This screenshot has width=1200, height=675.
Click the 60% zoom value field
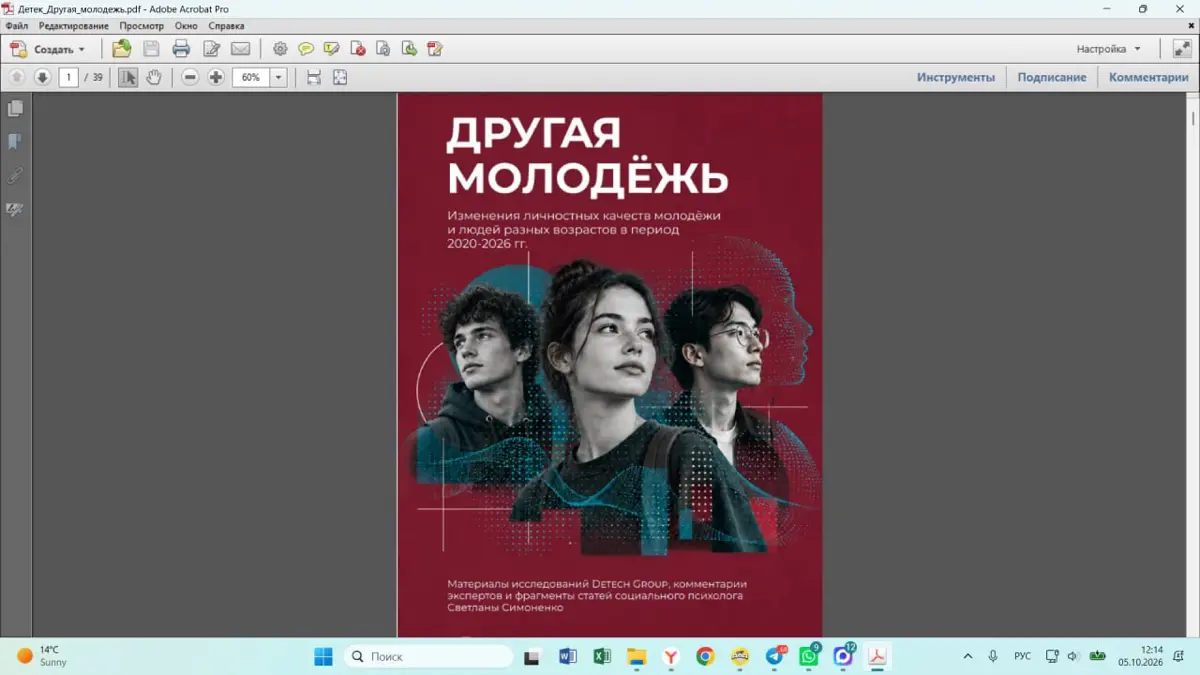point(251,77)
